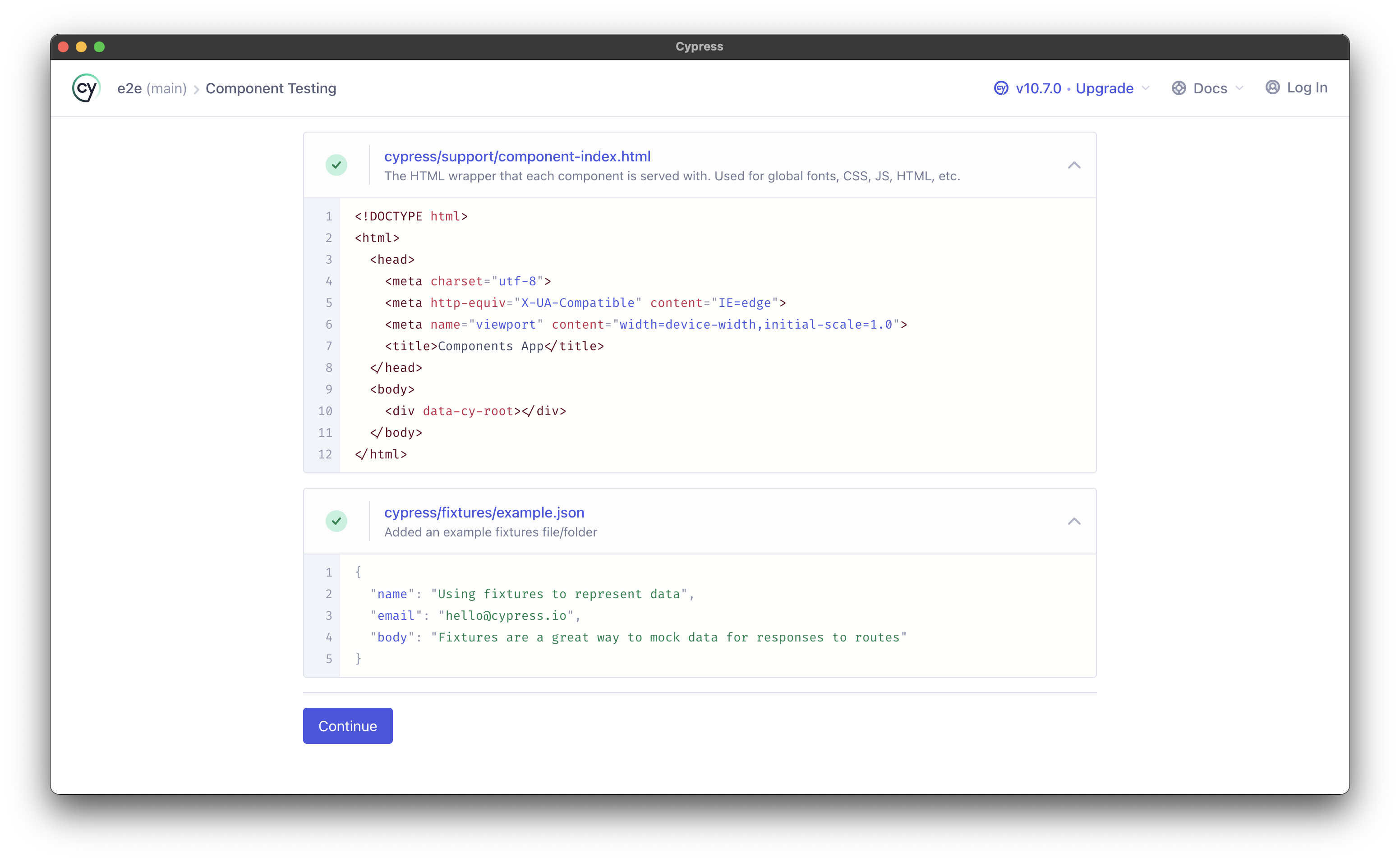Click the Log In user avatar icon
The image size is (1400, 861).
click(x=1272, y=87)
